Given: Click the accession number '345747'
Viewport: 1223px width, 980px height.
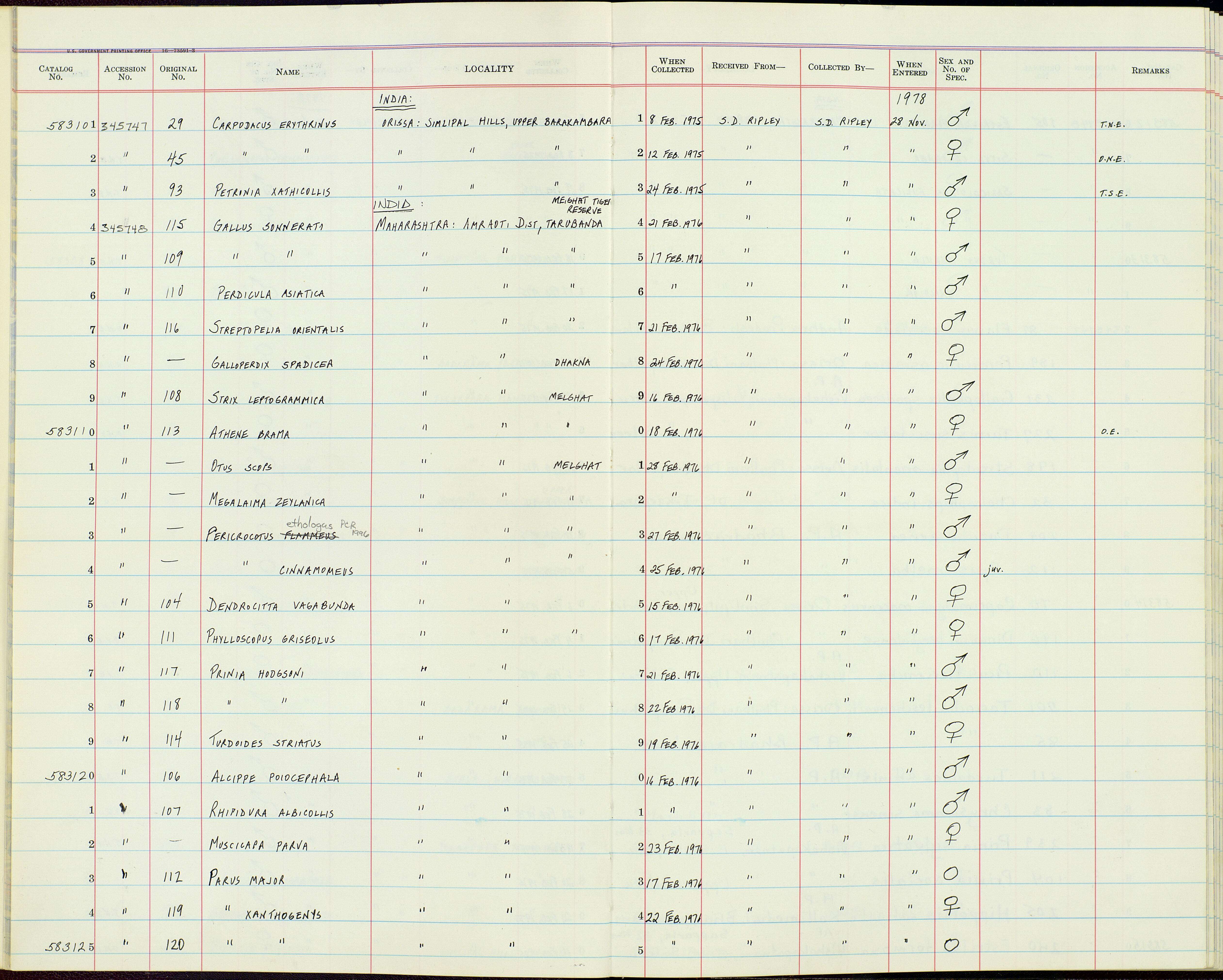Looking at the screenshot, I should click(124, 125).
